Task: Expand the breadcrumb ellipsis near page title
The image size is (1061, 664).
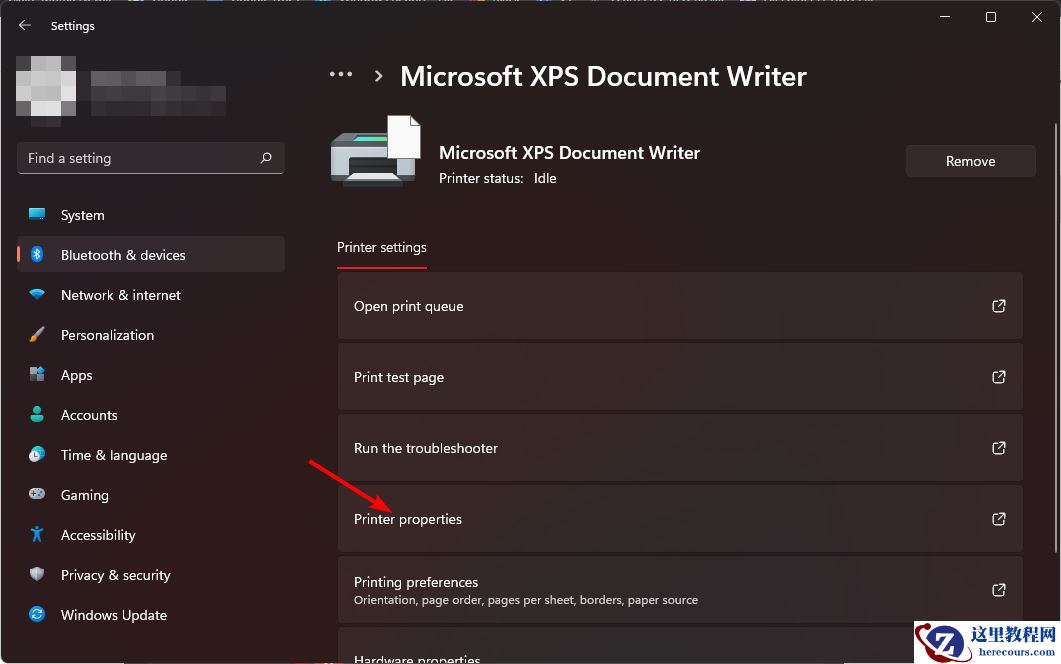Action: [341, 73]
